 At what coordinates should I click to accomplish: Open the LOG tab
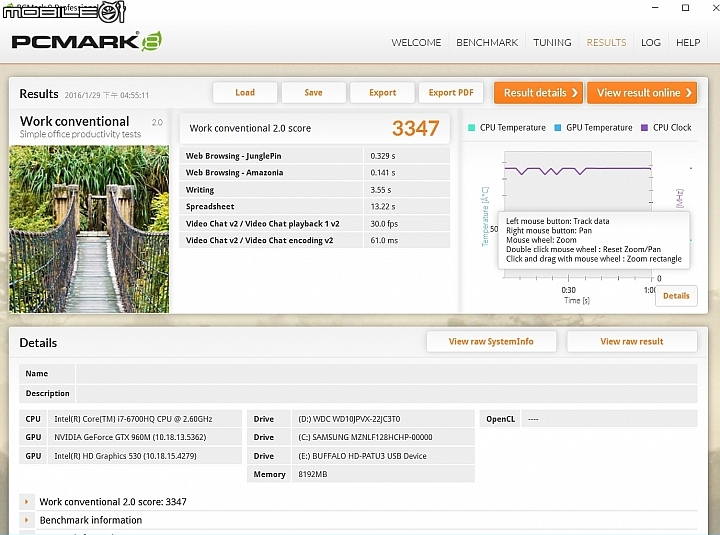click(651, 43)
